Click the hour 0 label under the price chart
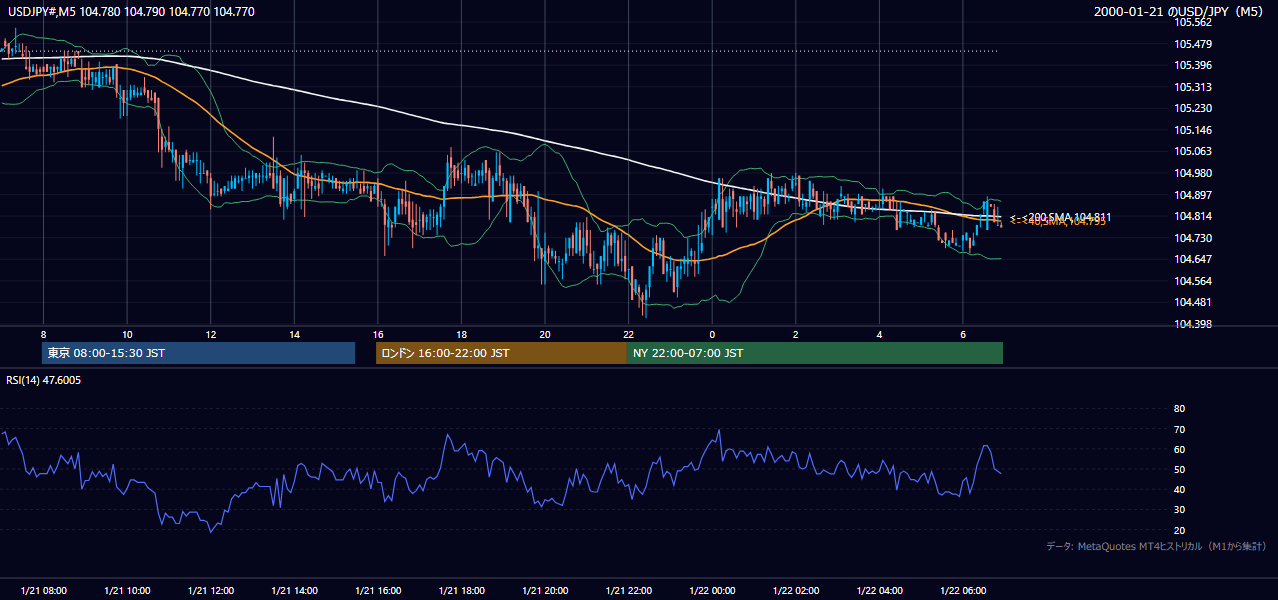1278x600 pixels. 712,334
